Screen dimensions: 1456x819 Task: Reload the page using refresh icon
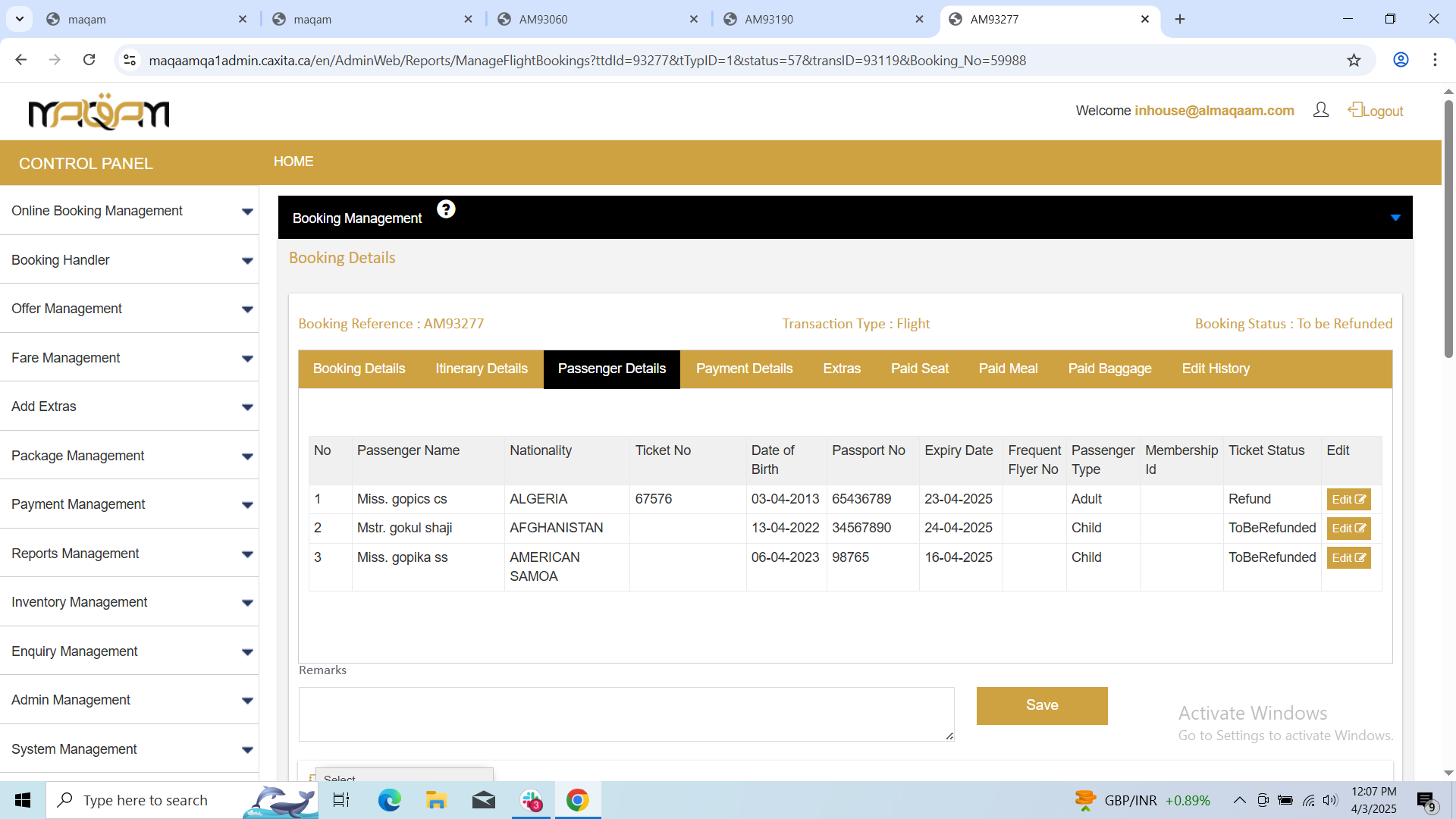coord(89,60)
